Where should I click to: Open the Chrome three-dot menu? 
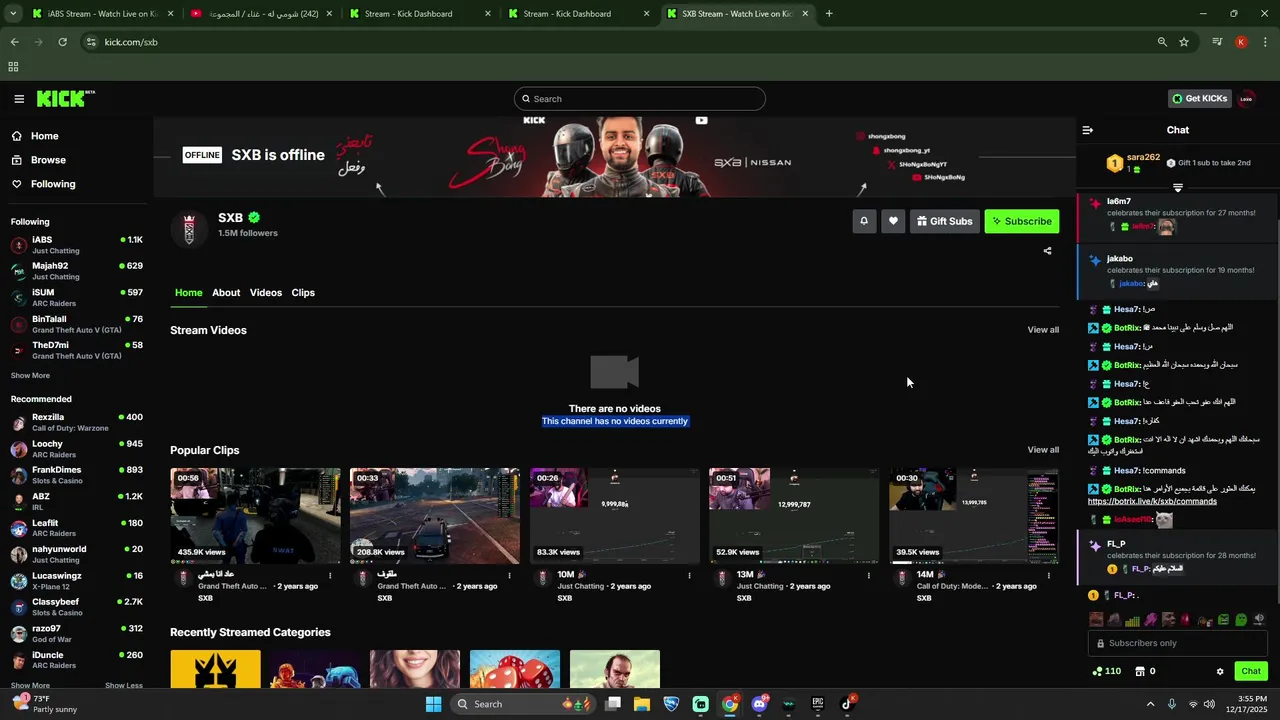coord(1266,42)
